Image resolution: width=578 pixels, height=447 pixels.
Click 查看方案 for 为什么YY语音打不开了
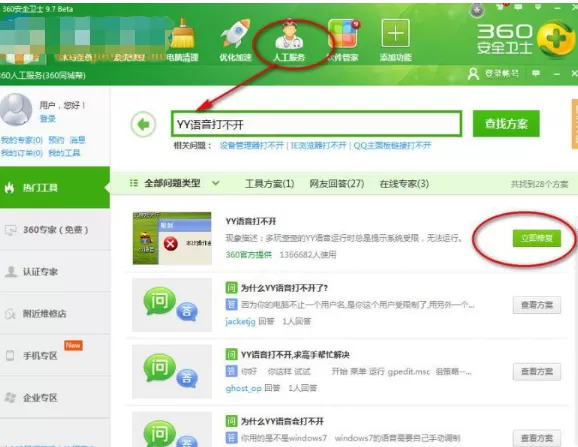[x=537, y=305]
